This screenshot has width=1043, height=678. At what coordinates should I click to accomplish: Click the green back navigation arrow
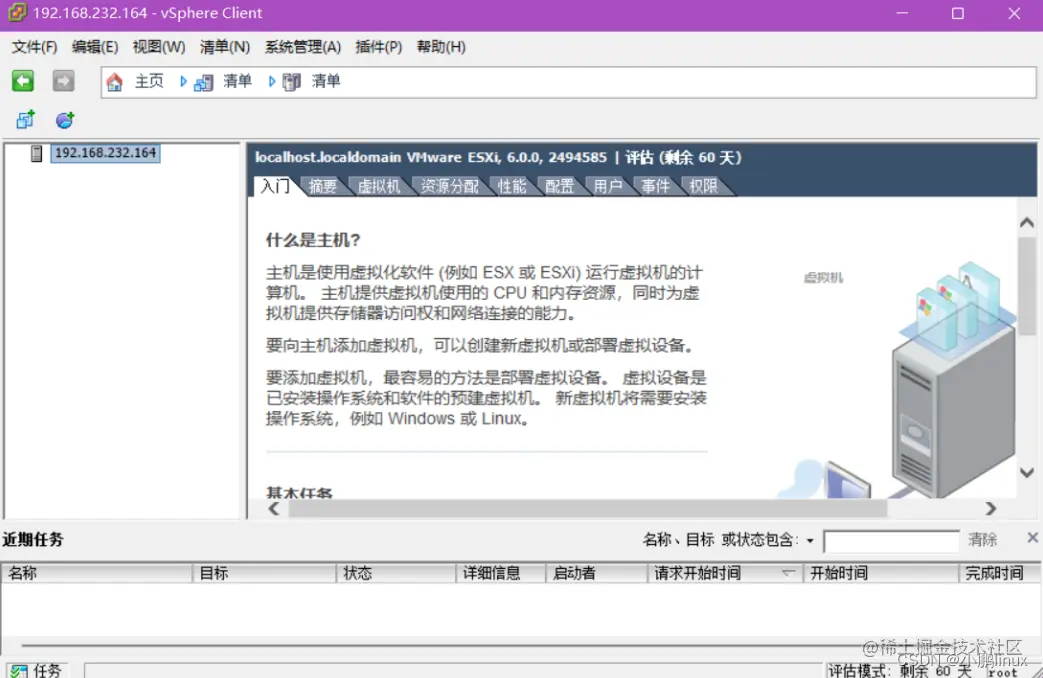tap(23, 81)
